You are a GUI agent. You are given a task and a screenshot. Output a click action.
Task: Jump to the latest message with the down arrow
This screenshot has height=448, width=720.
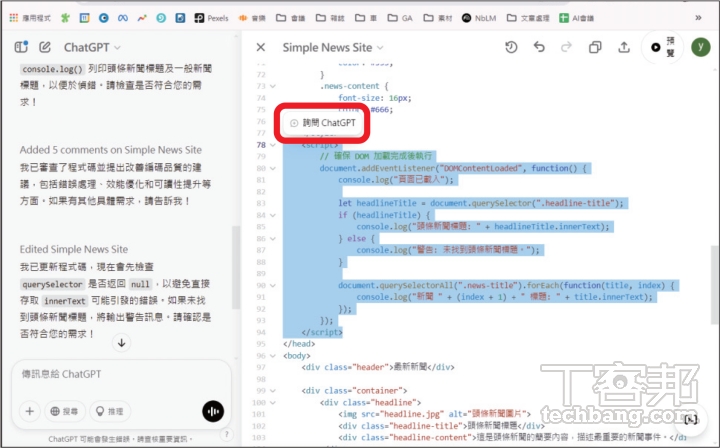(122, 343)
